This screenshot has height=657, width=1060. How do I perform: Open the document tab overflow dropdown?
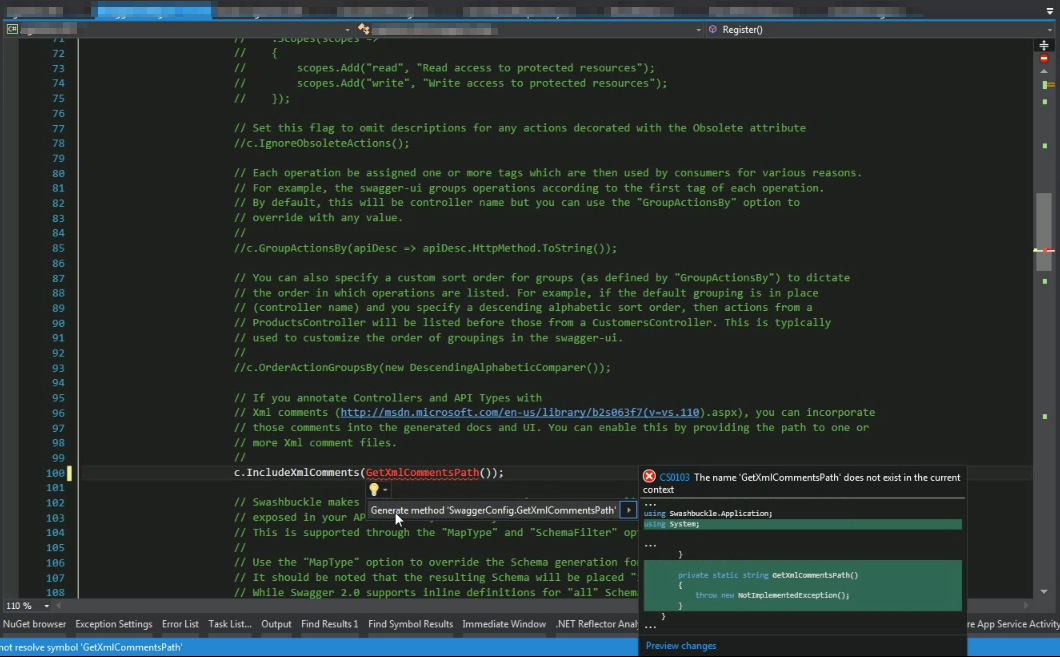(x=1049, y=11)
